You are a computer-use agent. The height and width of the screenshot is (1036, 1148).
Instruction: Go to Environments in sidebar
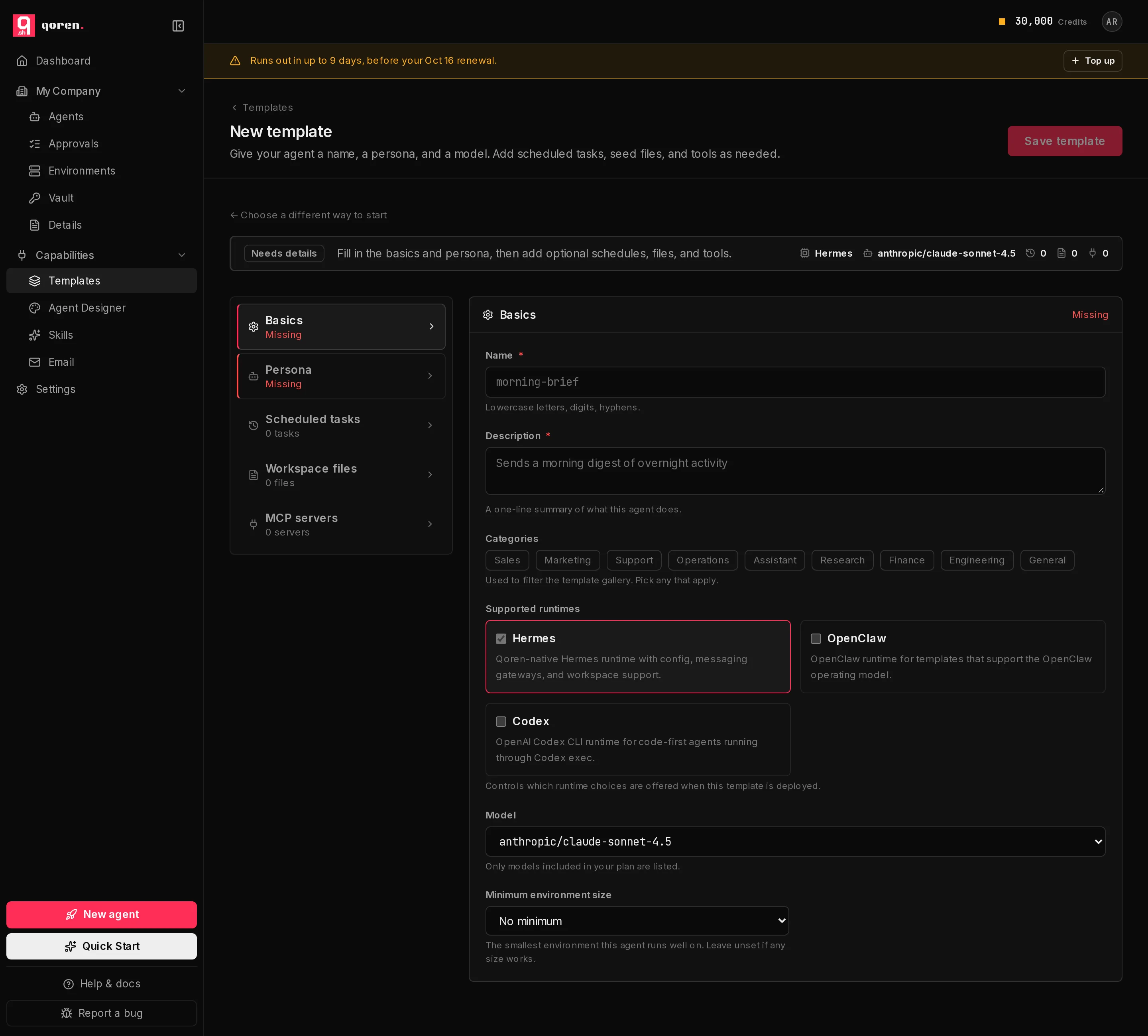(x=101, y=171)
